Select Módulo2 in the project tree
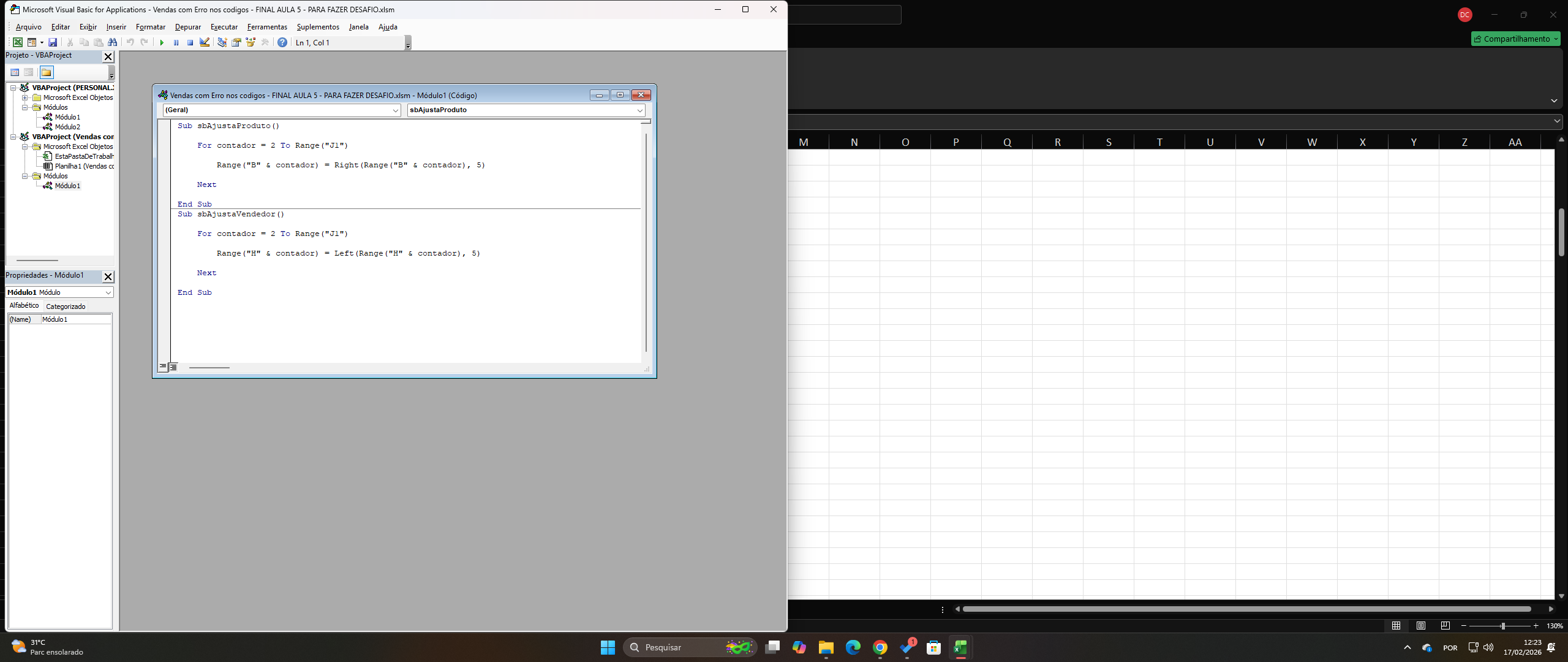The width and height of the screenshot is (1568, 662). (67, 127)
